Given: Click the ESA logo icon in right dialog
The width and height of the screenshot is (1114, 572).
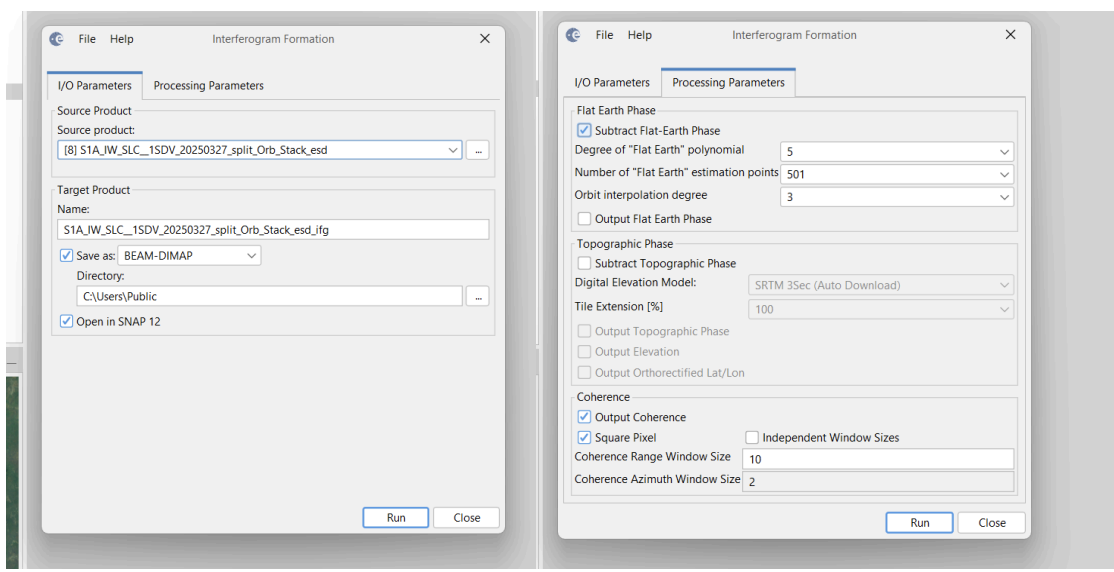Looking at the screenshot, I should click(573, 35).
